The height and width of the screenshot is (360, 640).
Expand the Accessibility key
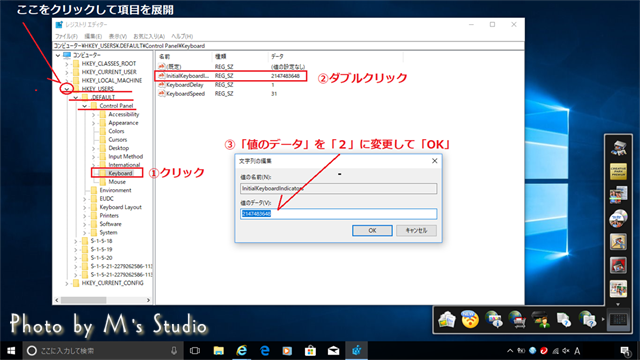click(93, 115)
